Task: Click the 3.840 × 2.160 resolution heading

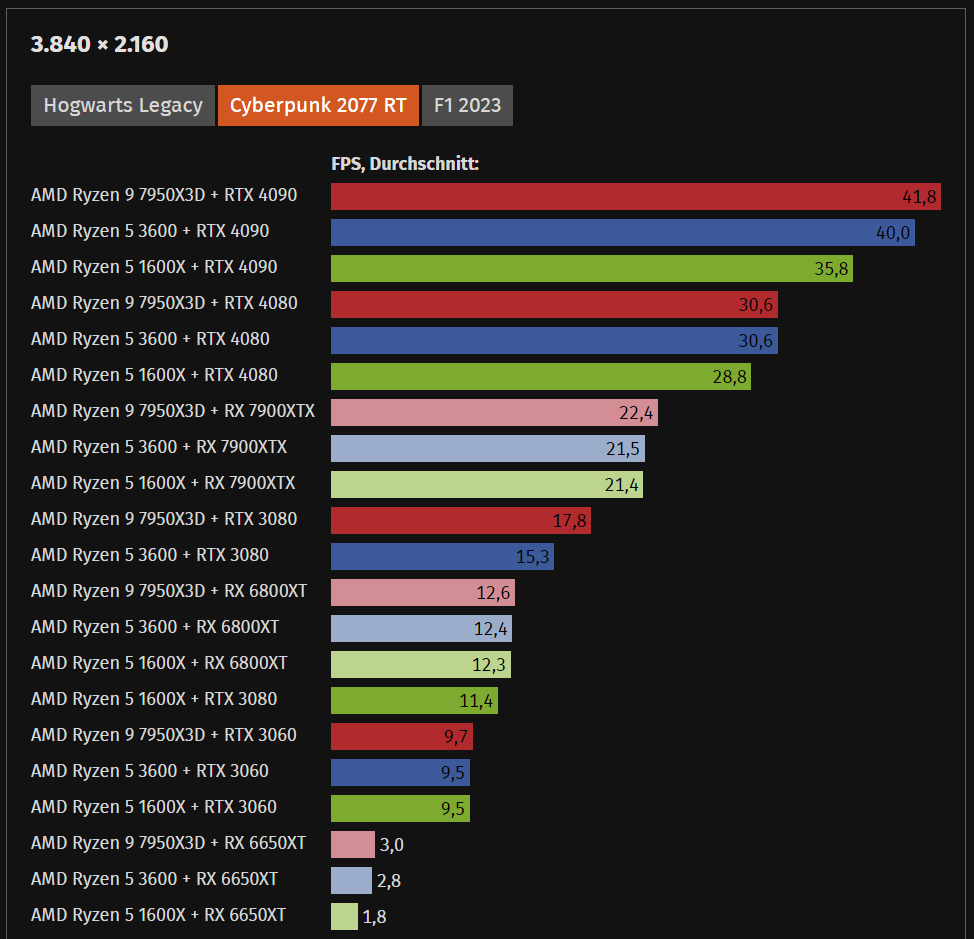Action: [x=99, y=45]
